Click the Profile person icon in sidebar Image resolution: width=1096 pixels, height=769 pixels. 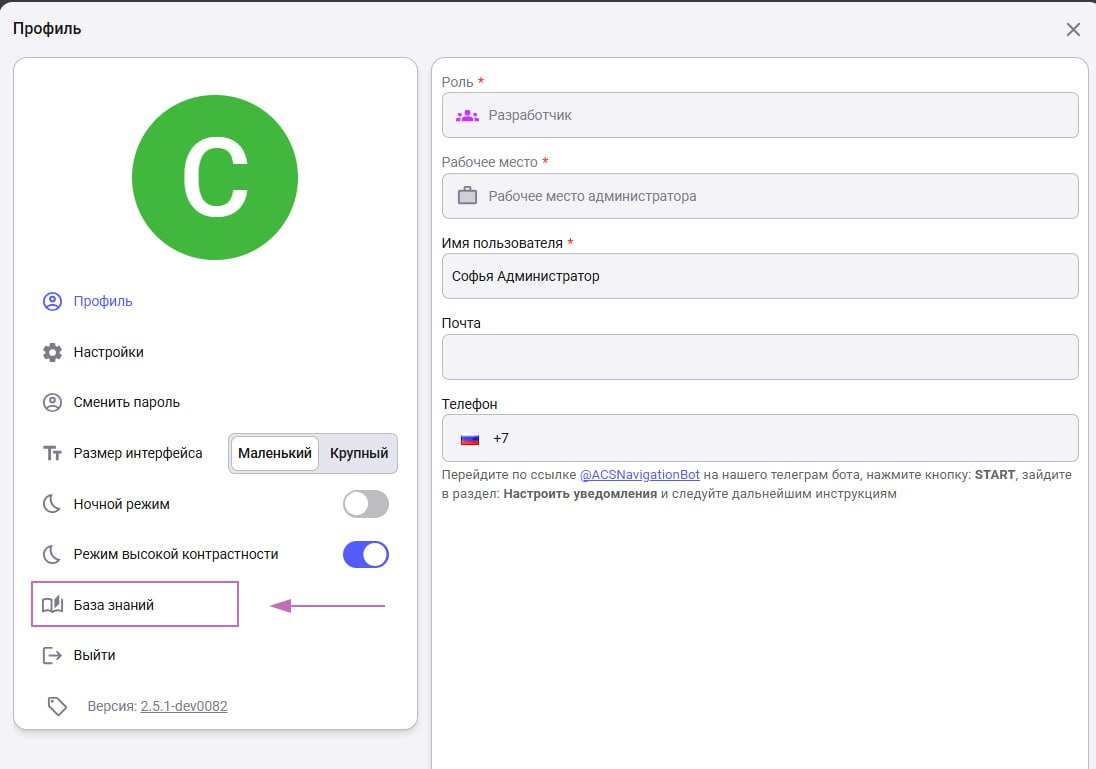point(52,301)
